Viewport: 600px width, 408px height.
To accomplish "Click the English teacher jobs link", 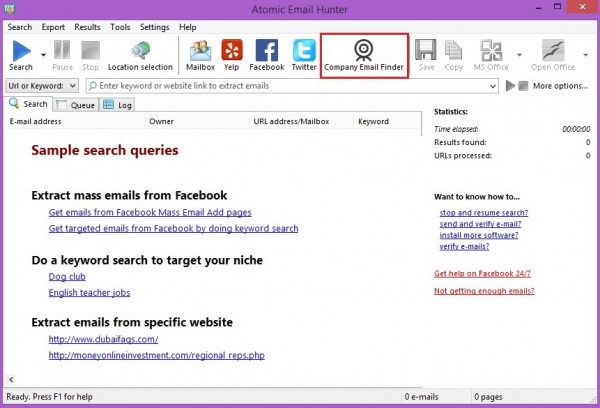I will click(89, 293).
